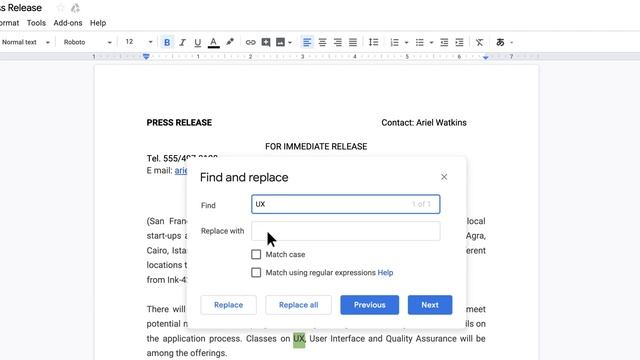Expand bulleted list options arrow
This screenshot has width=640, height=360.
pos(431,42)
